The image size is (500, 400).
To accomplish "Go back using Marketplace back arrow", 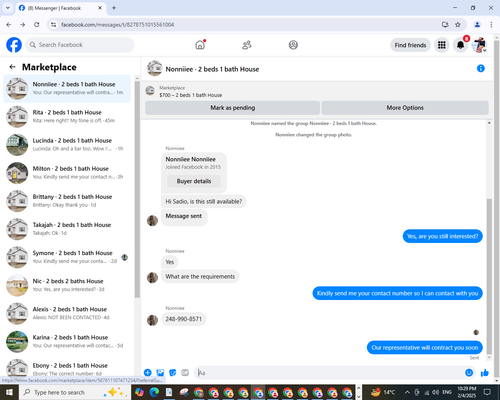I will (x=12, y=67).
